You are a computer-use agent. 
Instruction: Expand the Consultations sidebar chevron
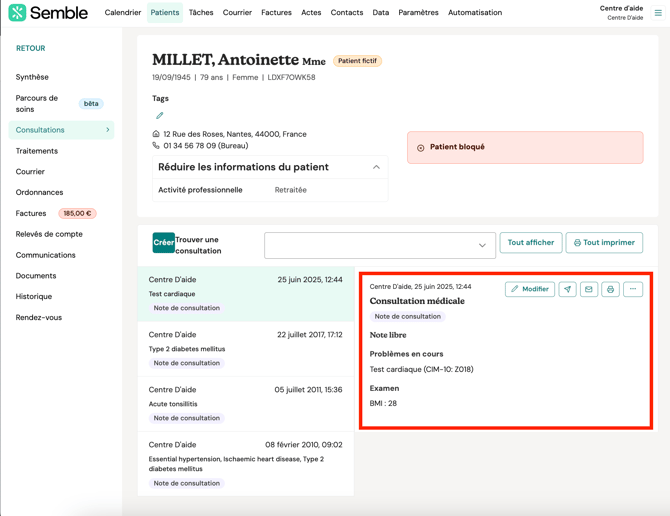[108, 130]
